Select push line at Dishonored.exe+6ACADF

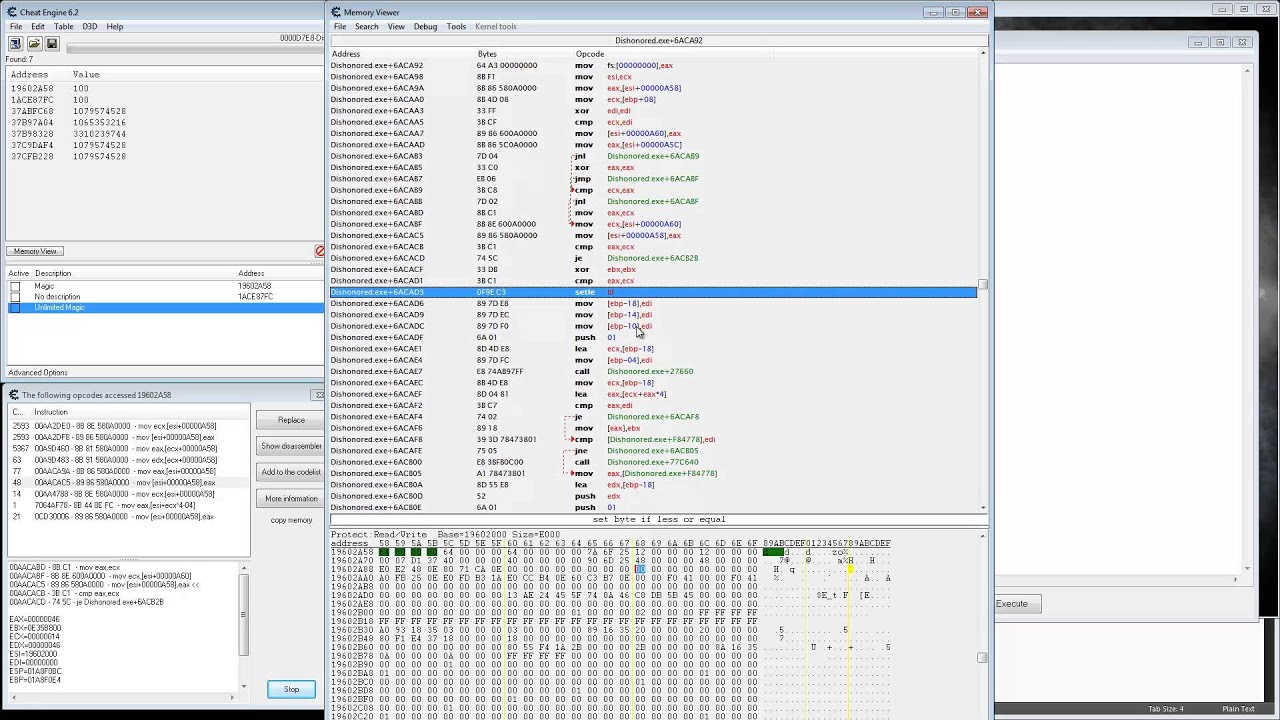click(x=653, y=337)
